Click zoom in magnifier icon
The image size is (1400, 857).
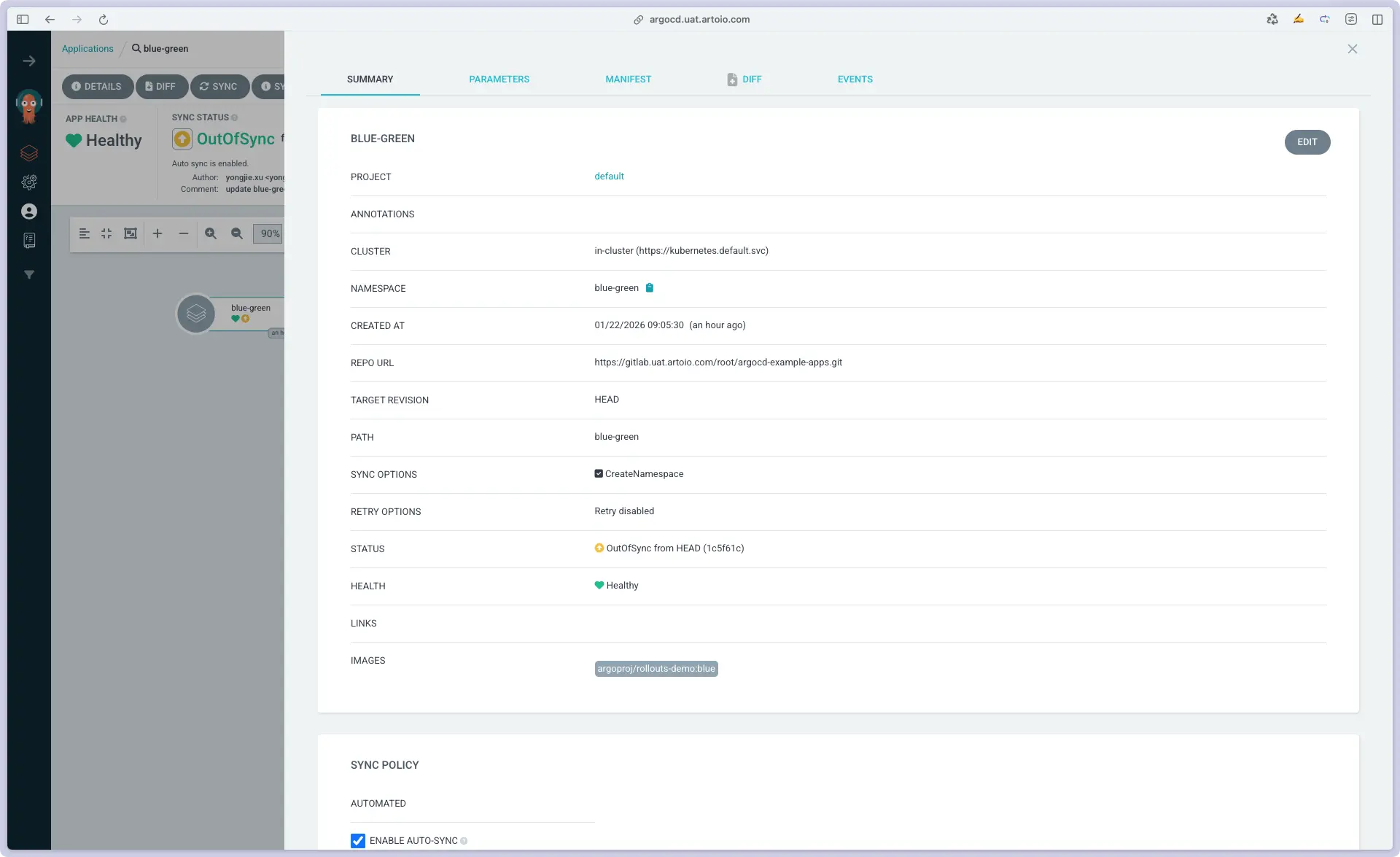pyautogui.click(x=211, y=233)
